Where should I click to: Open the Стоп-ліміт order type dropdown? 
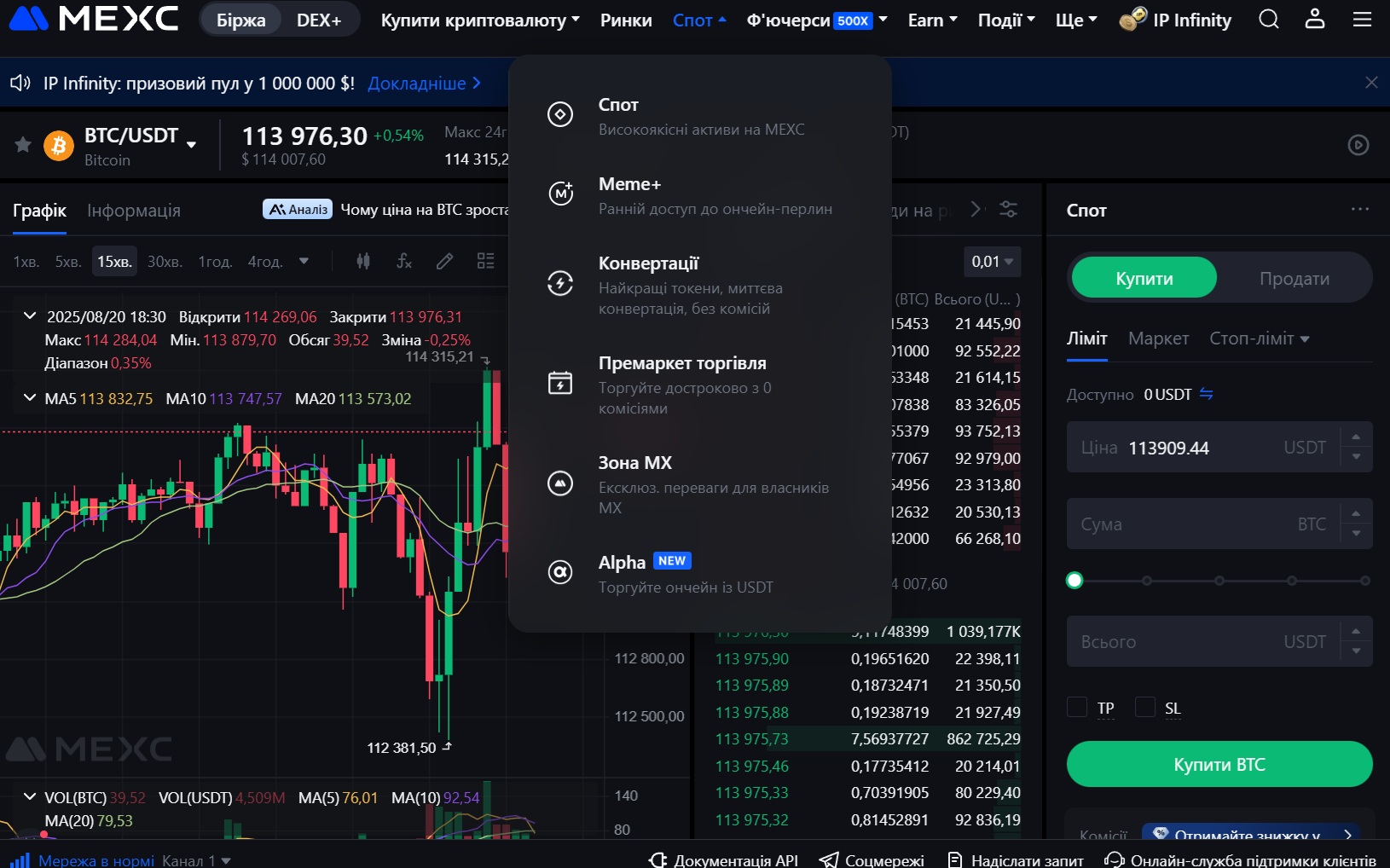[x=1260, y=339]
